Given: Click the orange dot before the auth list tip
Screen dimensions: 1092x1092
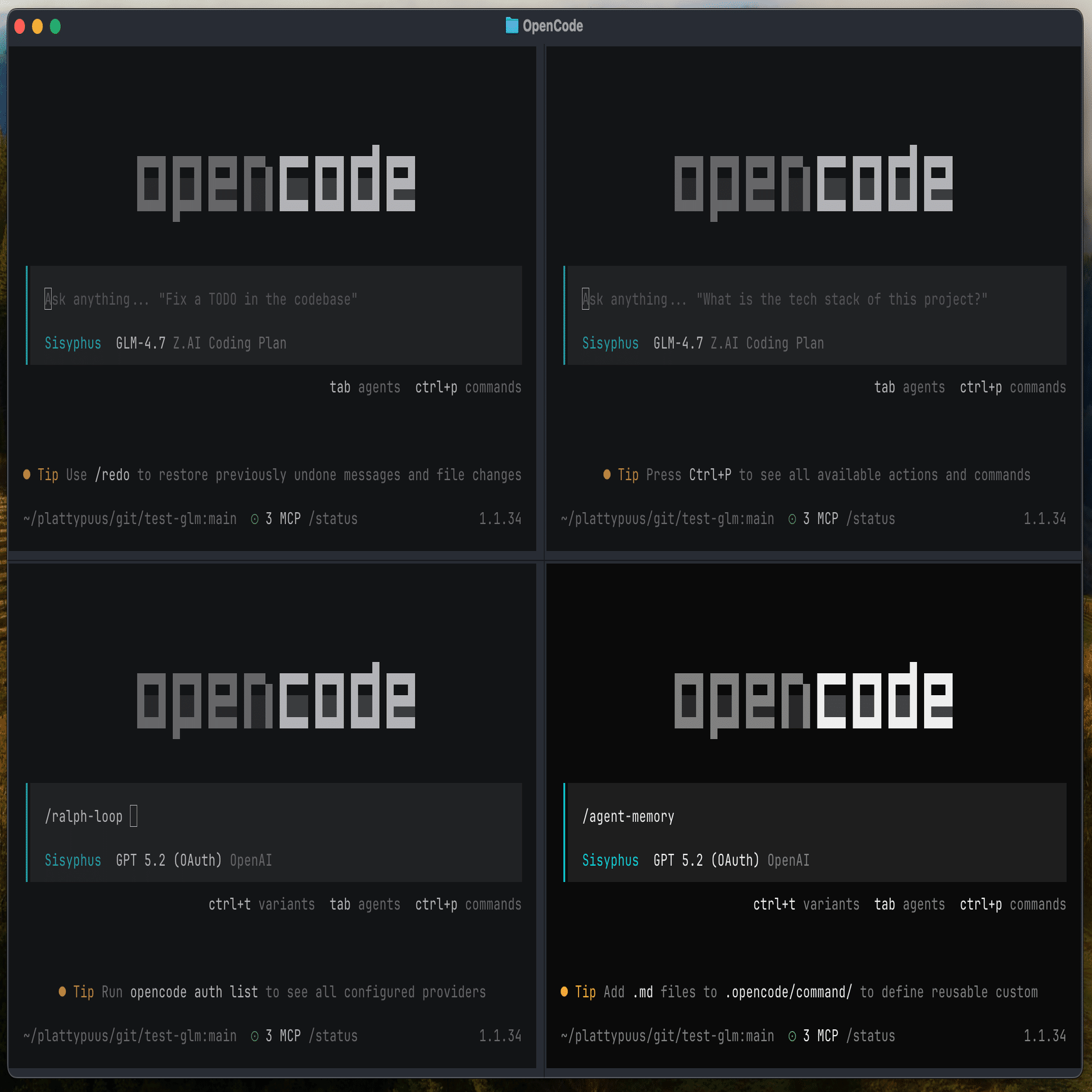Looking at the screenshot, I should [62, 992].
